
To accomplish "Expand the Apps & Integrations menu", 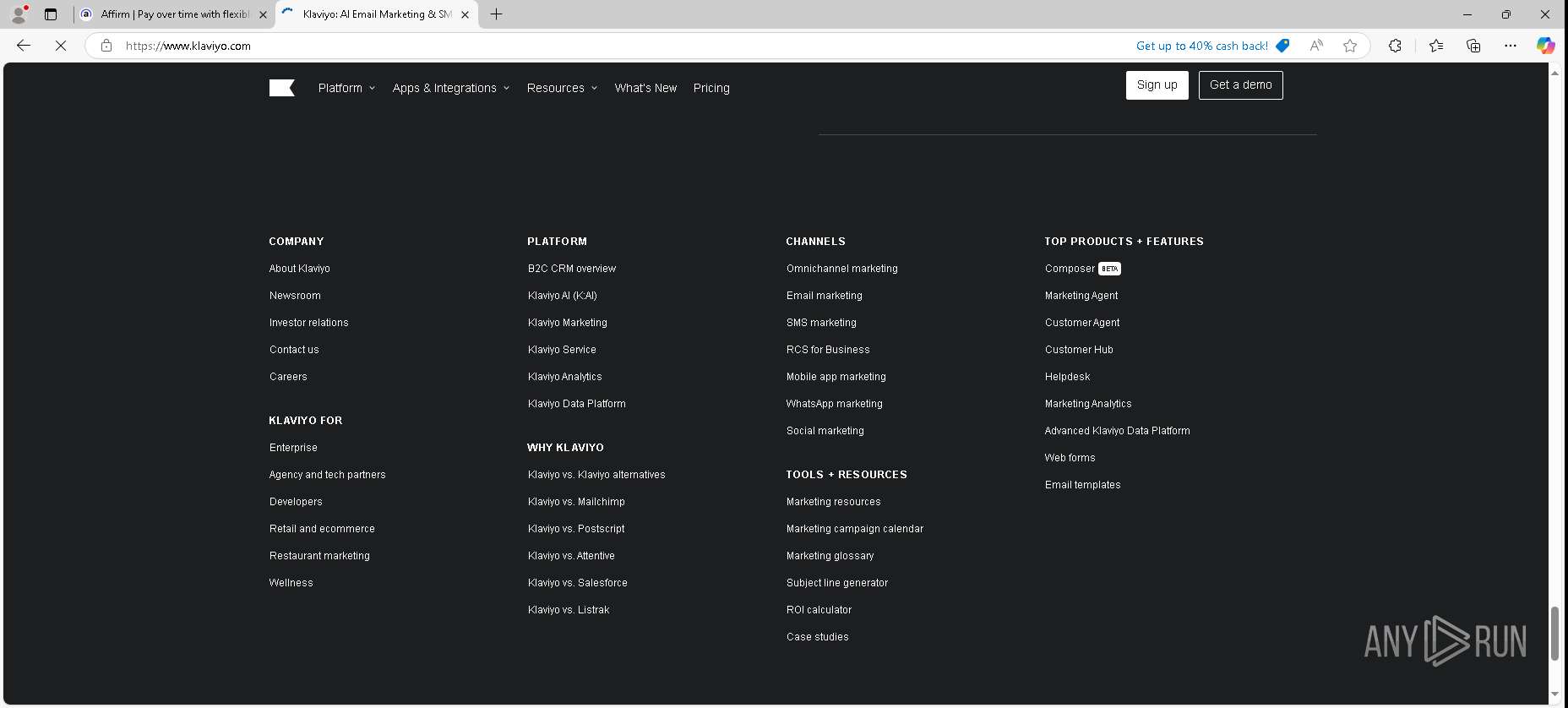I will (x=451, y=88).
